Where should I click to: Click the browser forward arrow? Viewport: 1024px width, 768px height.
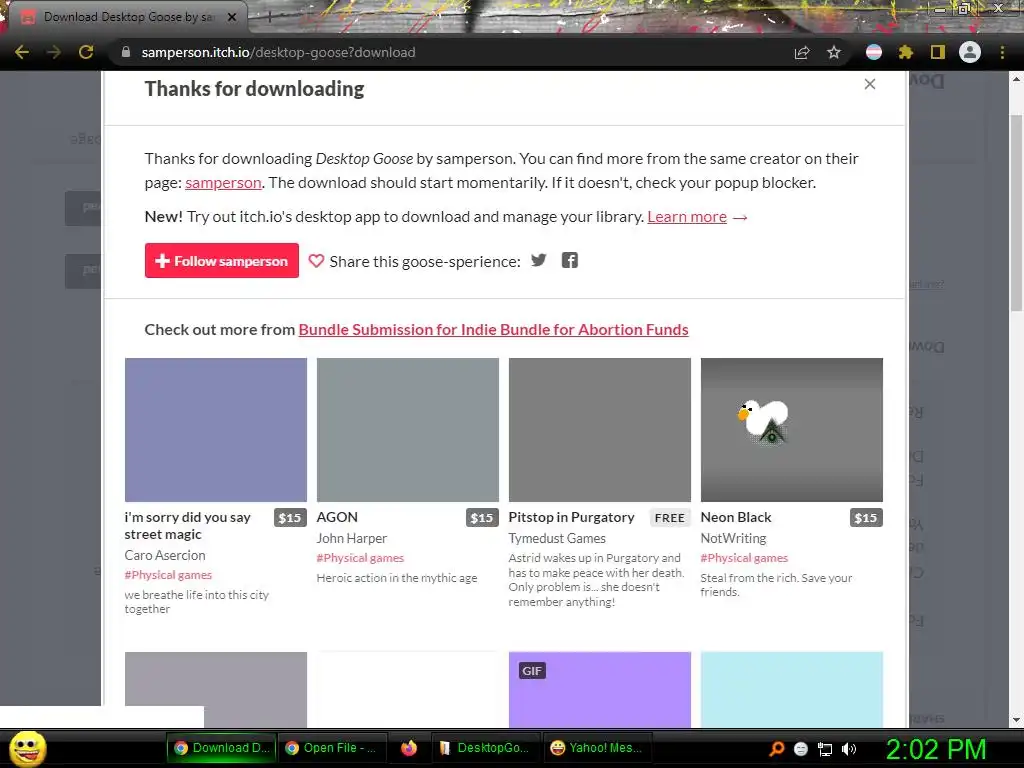(x=54, y=52)
